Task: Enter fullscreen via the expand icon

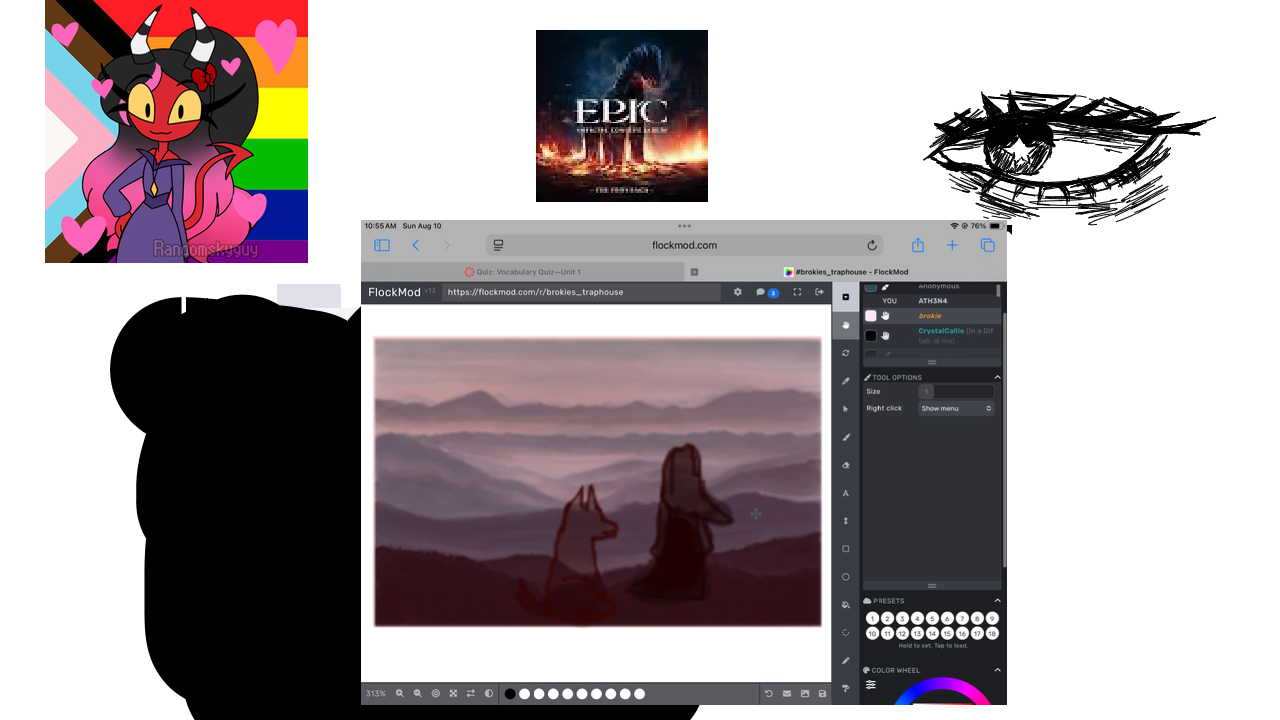Action: coord(797,292)
